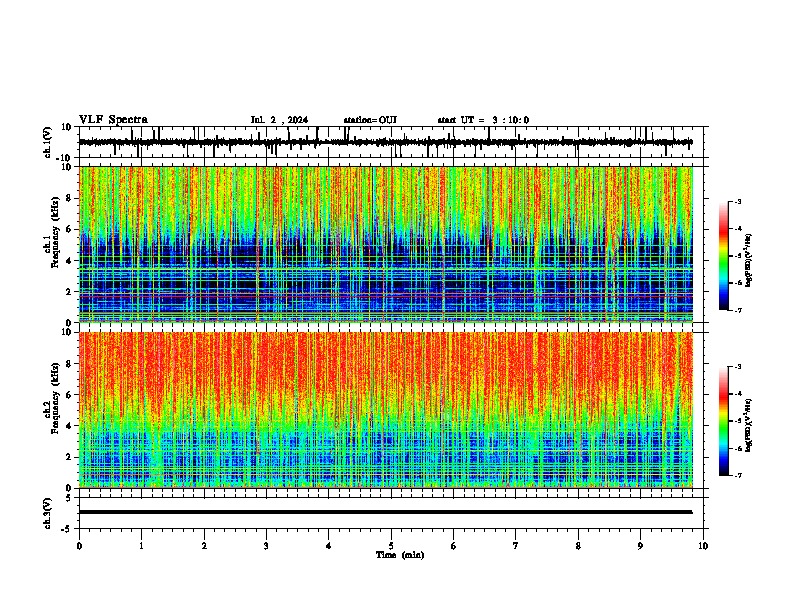Click the "4" tick on time axis
Viewport: 792px width, 612px height.
click(x=329, y=546)
